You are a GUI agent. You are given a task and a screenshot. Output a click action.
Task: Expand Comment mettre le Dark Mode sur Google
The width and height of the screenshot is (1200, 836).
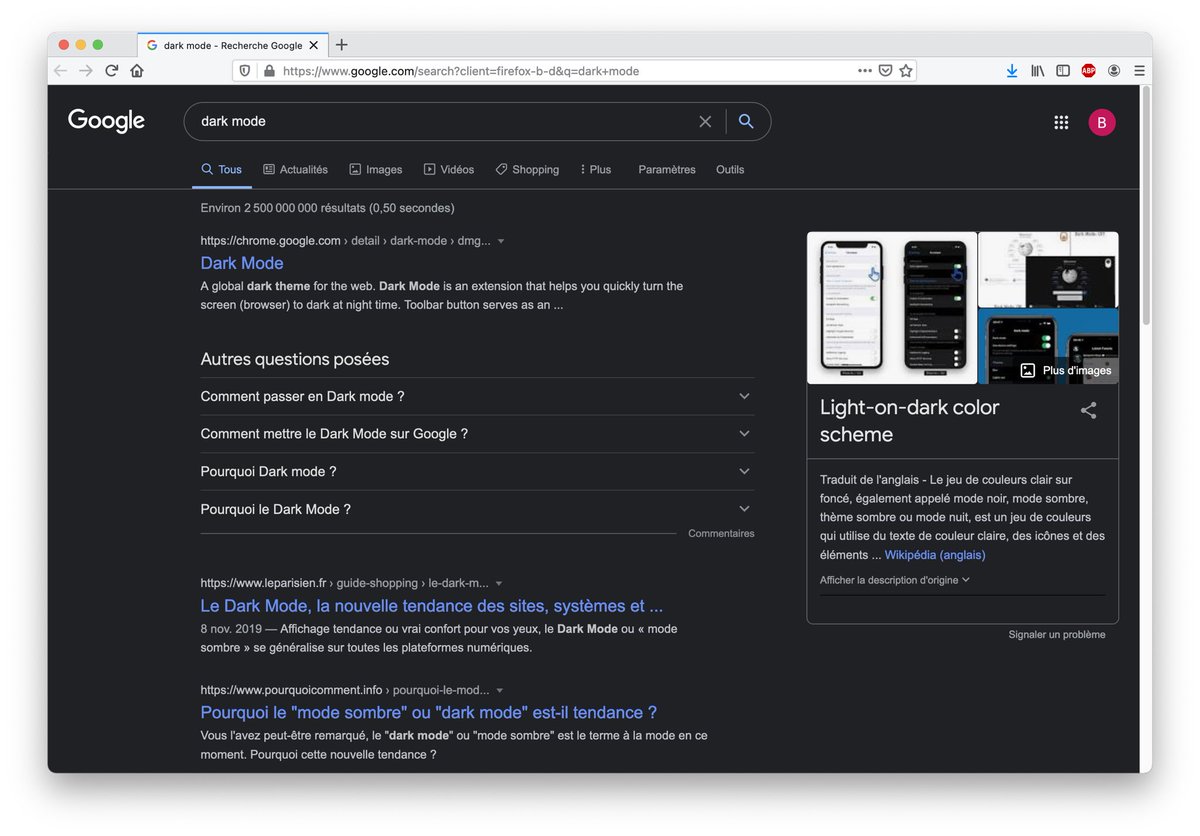point(477,434)
